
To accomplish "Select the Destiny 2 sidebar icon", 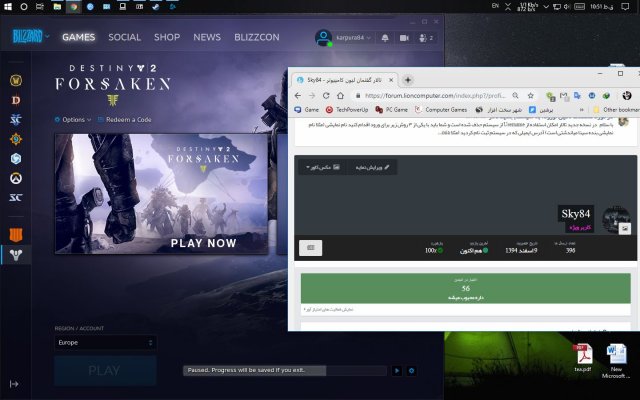I will (x=16, y=255).
